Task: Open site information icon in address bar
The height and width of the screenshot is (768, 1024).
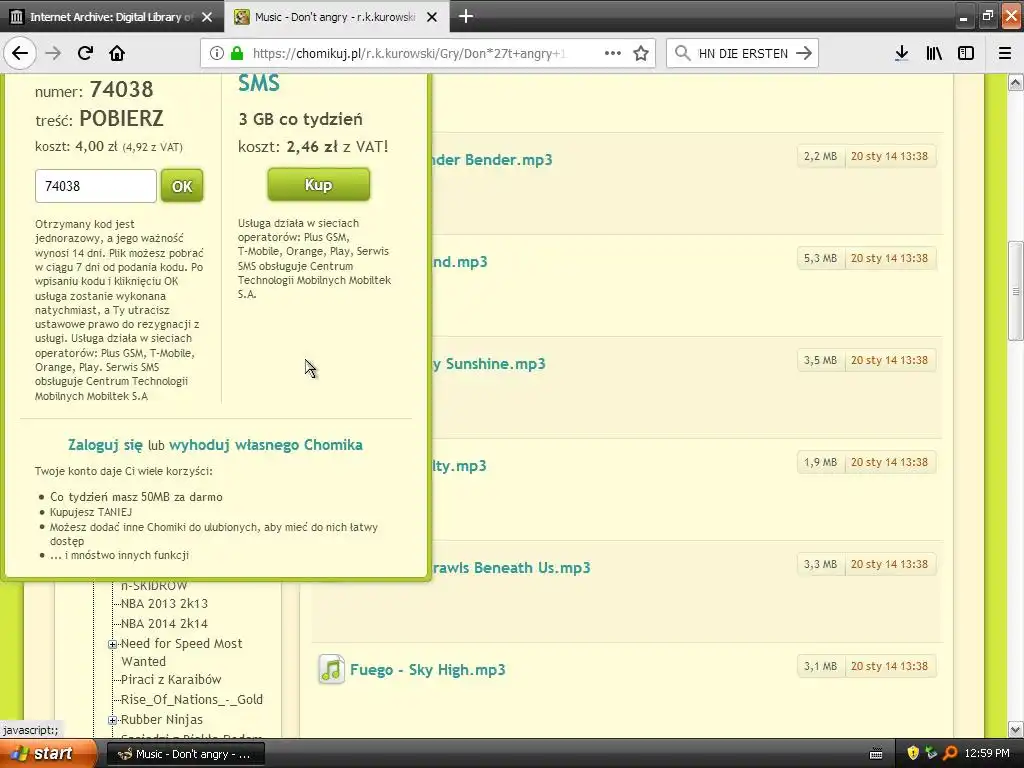Action: [216, 53]
